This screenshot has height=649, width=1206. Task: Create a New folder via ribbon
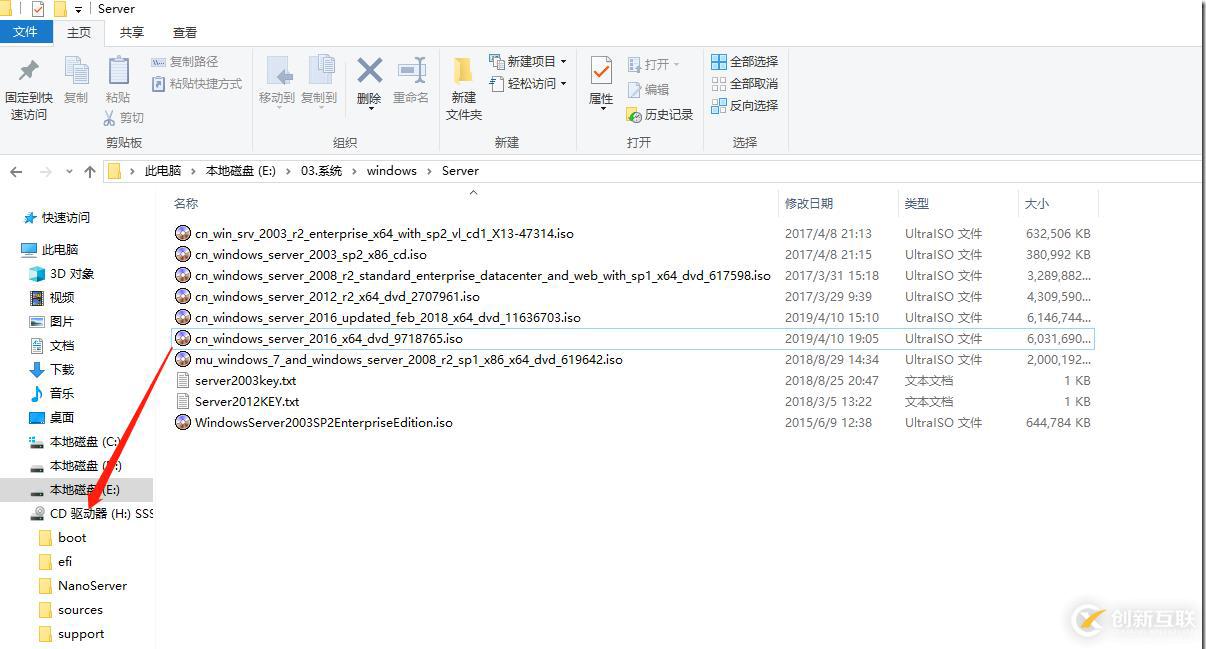tap(463, 88)
